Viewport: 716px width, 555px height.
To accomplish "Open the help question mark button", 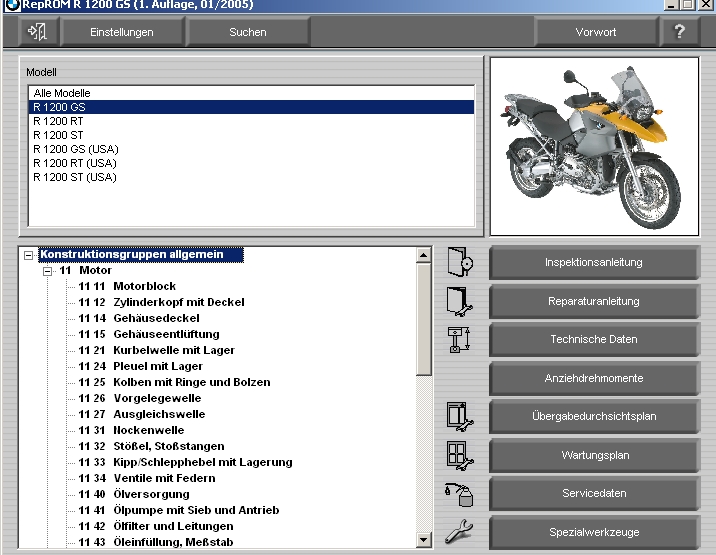I will point(679,32).
